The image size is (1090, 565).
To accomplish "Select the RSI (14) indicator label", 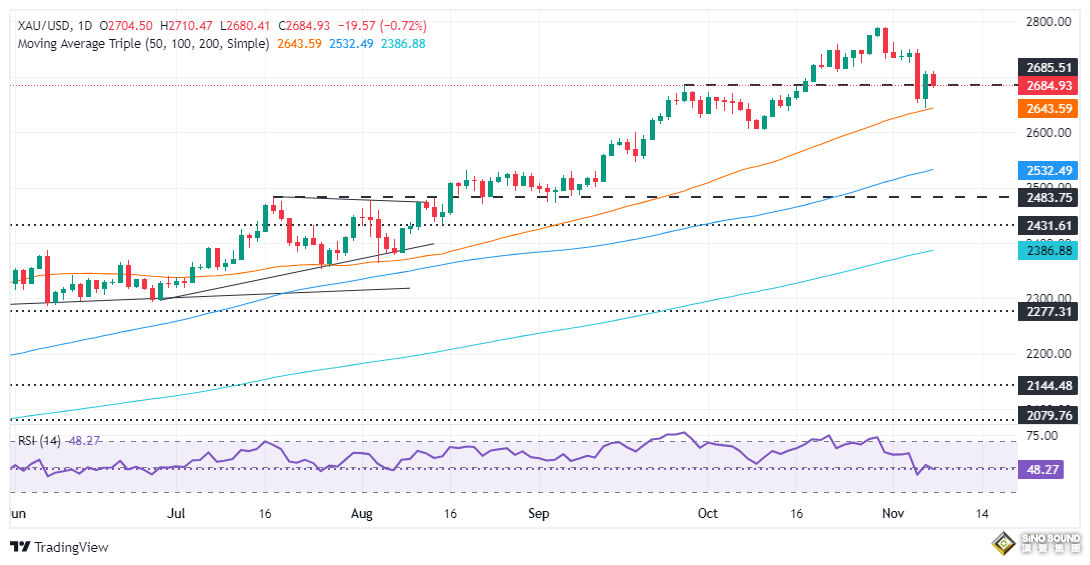I will (36, 441).
